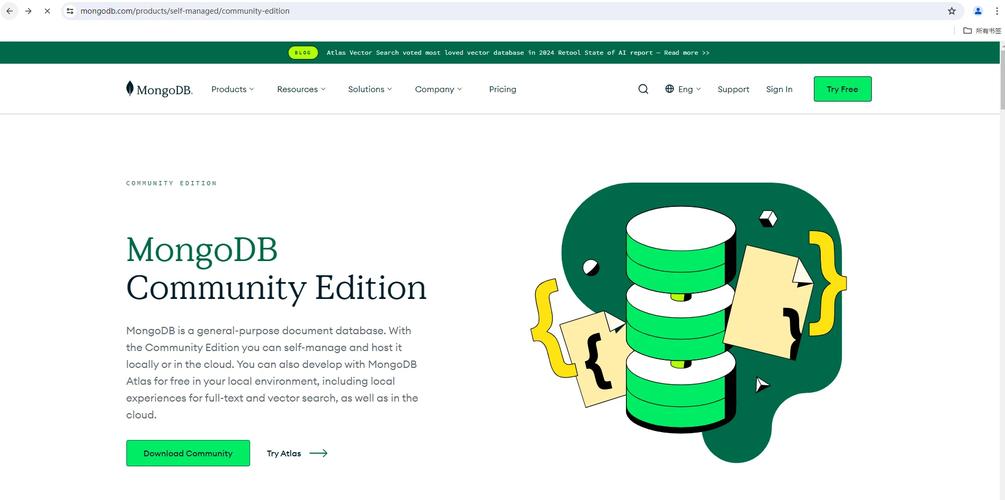The image size is (1005, 500).
Task: Open the Support link
Action: click(733, 89)
